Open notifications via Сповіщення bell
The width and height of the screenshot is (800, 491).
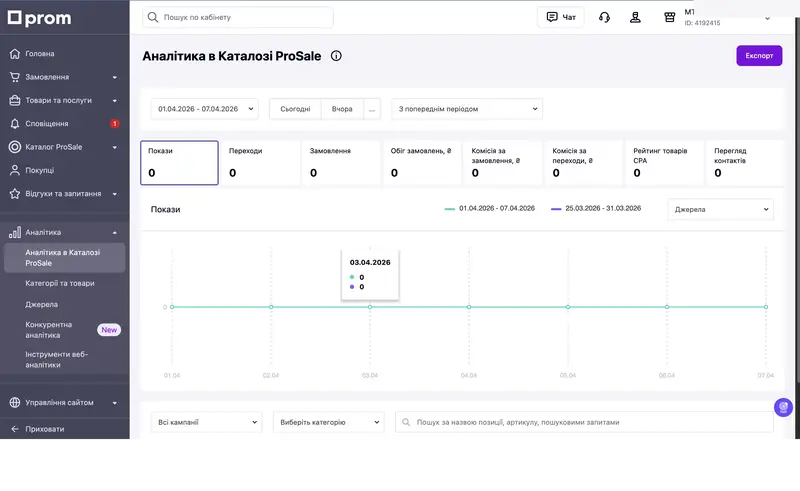(47, 124)
